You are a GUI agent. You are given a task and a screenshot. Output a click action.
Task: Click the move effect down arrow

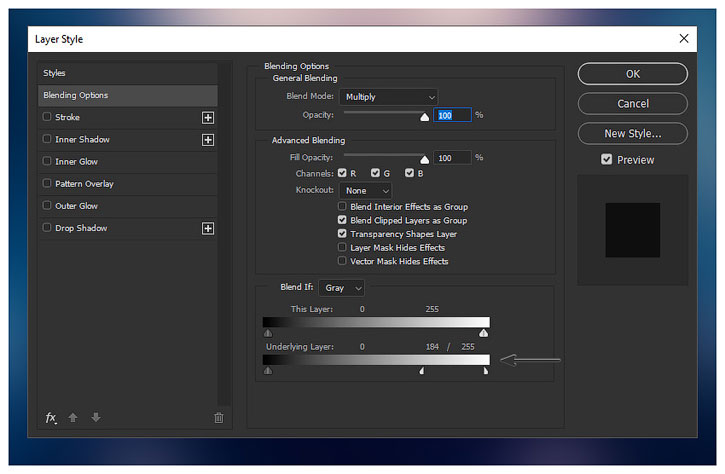click(x=96, y=417)
